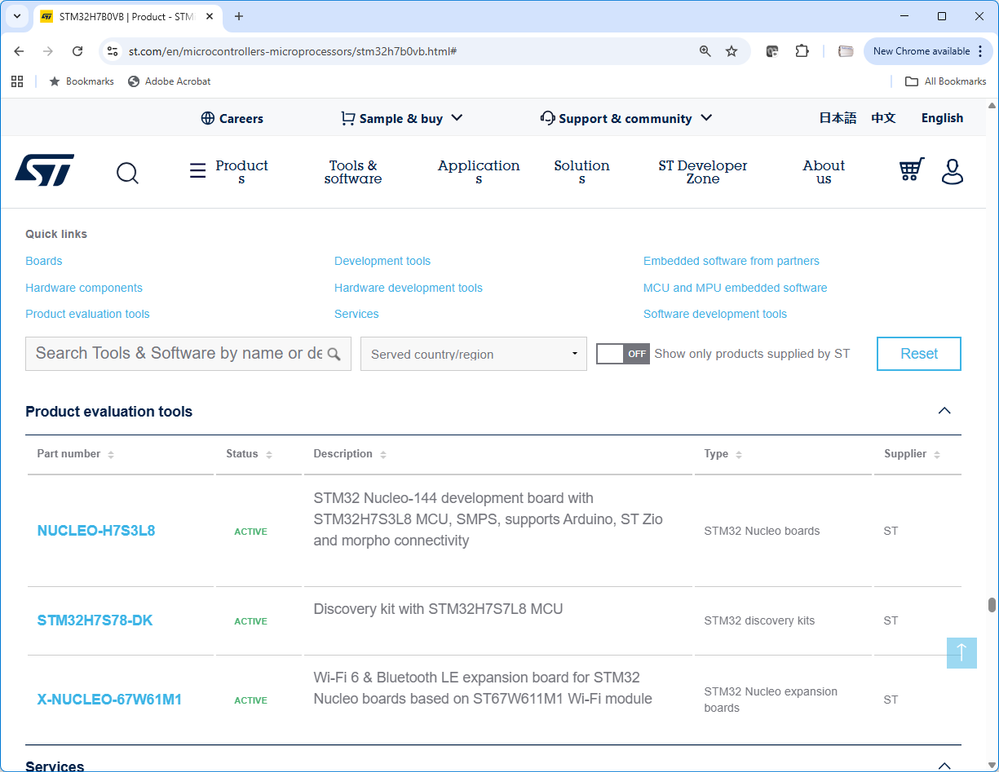The image size is (999, 772).
Task: Go back with browser back arrow
Action: pos(19,51)
